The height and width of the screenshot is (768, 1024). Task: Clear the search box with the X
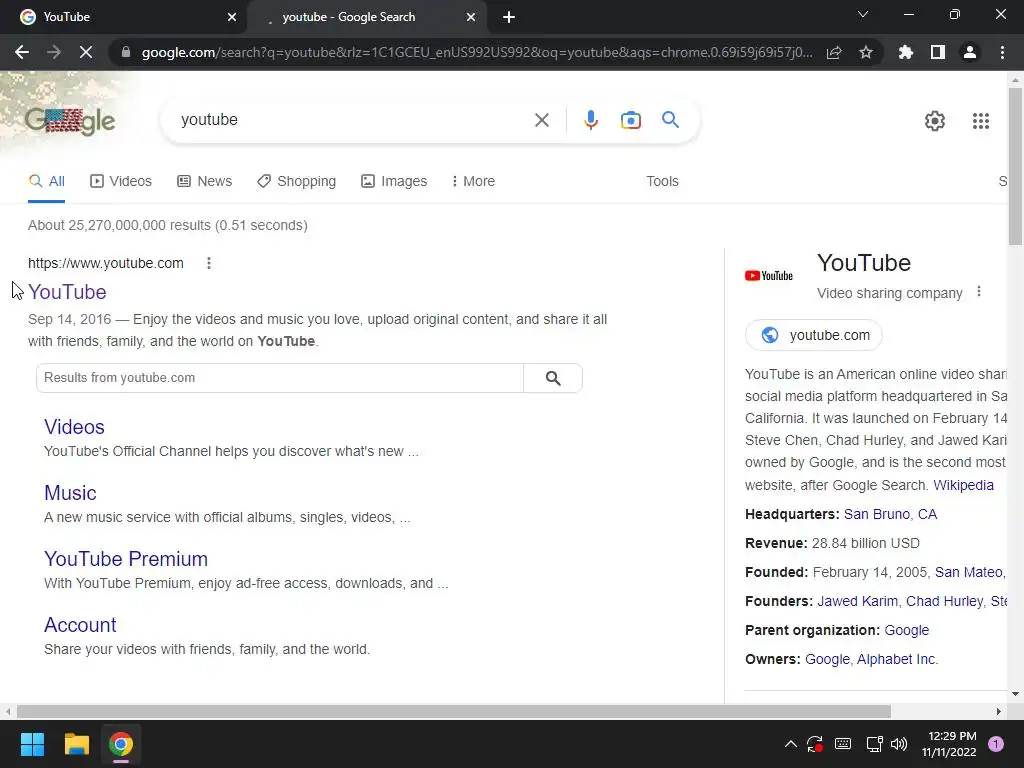[x=541, y=120]
